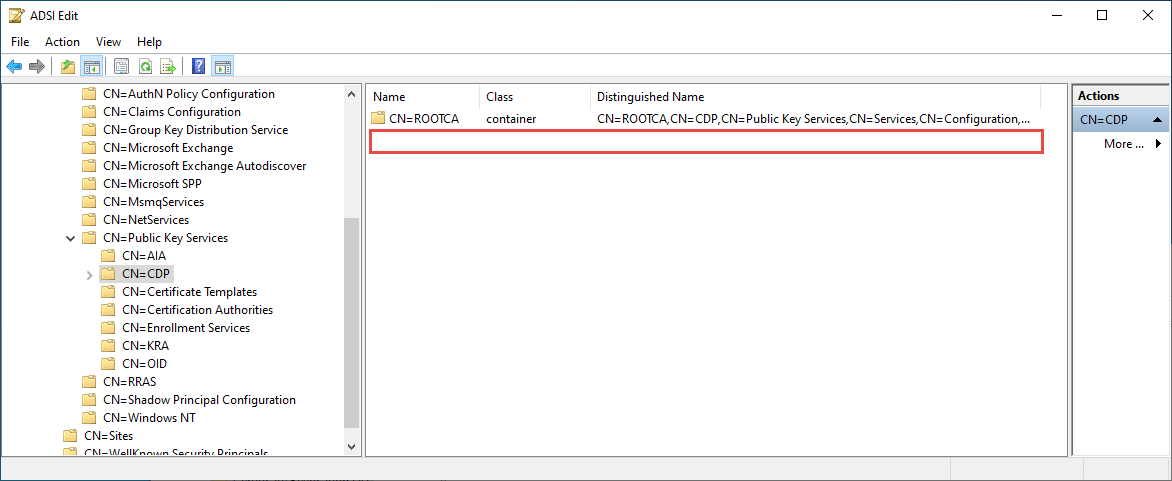
Task: Sort list by Class column header
Action: point(499,97)
